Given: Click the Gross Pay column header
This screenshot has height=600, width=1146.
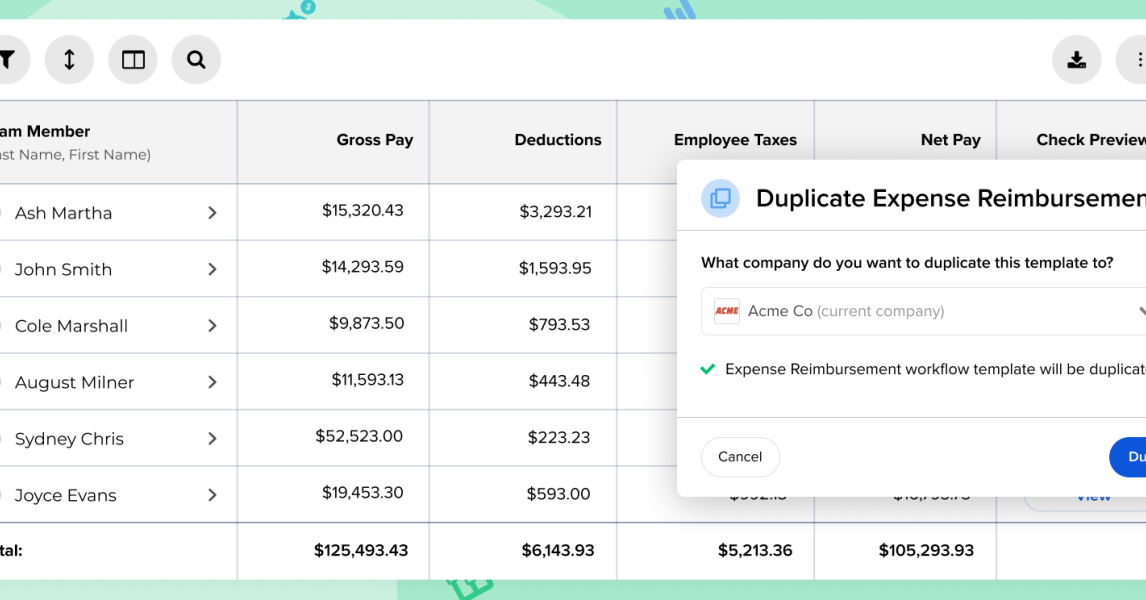Looking at the screenshot, I should coord(375,140).
